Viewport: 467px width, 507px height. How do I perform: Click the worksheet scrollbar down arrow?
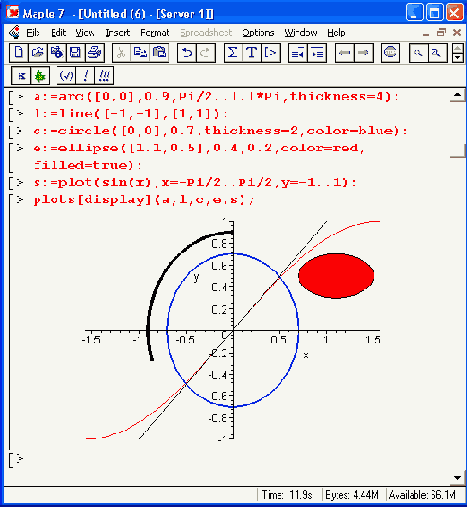pyautogui.click(x=458, y=478)
